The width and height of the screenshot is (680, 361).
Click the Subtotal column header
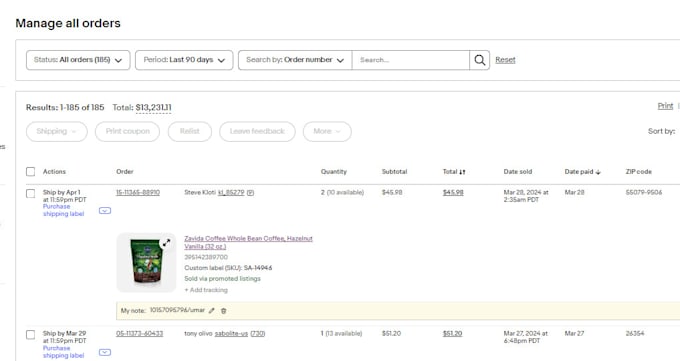[x=395, y=172]
